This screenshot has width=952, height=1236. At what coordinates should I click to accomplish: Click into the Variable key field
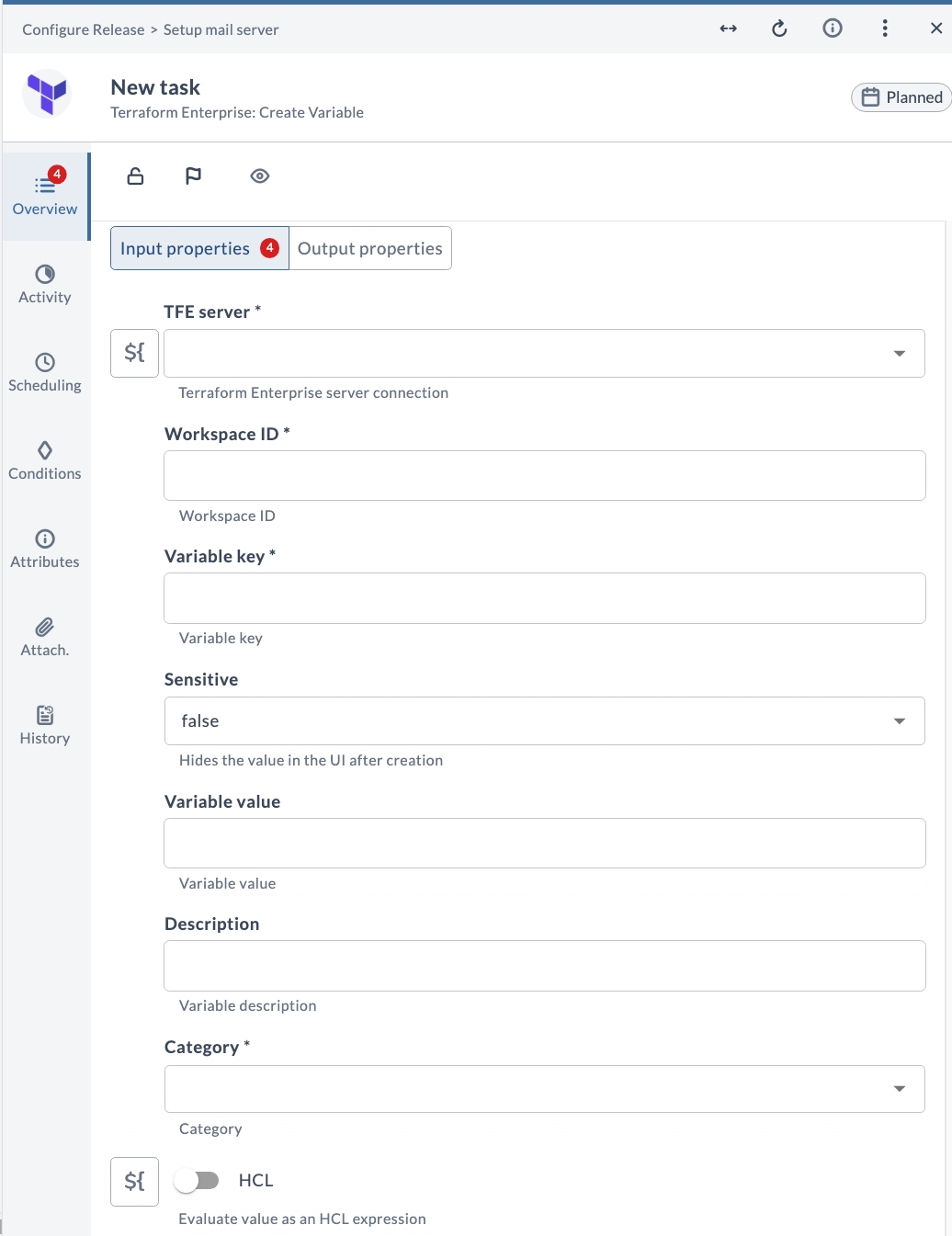544,598
